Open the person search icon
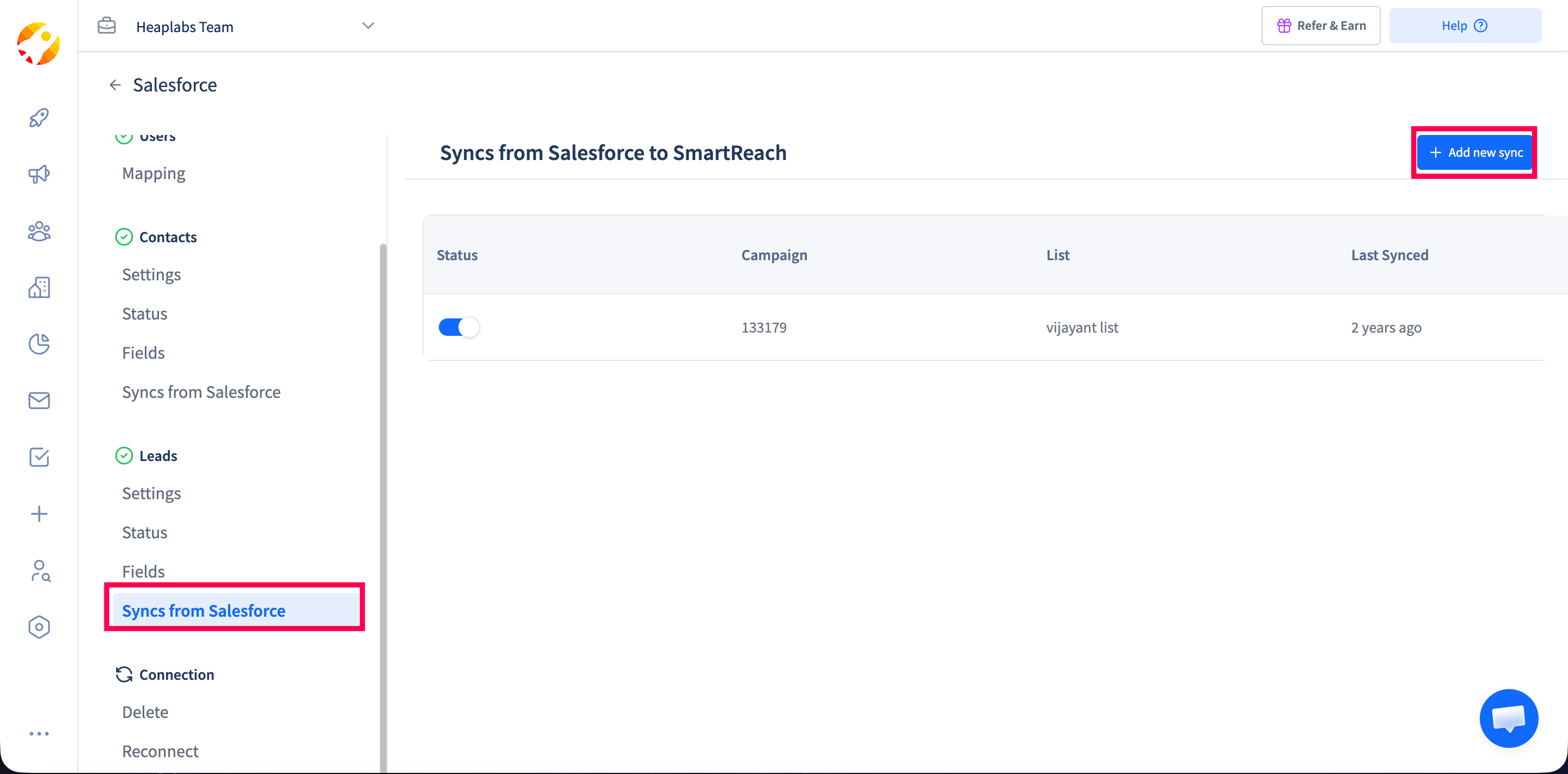 40,571
